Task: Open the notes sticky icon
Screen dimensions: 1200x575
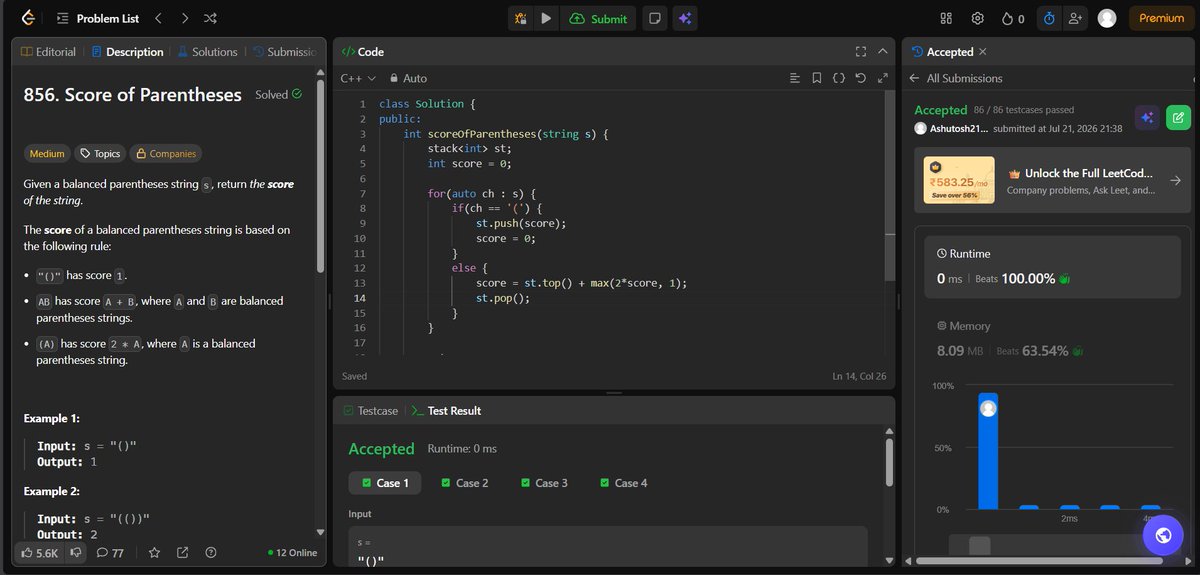Action: pyautogui.click(x=653, y=18)
